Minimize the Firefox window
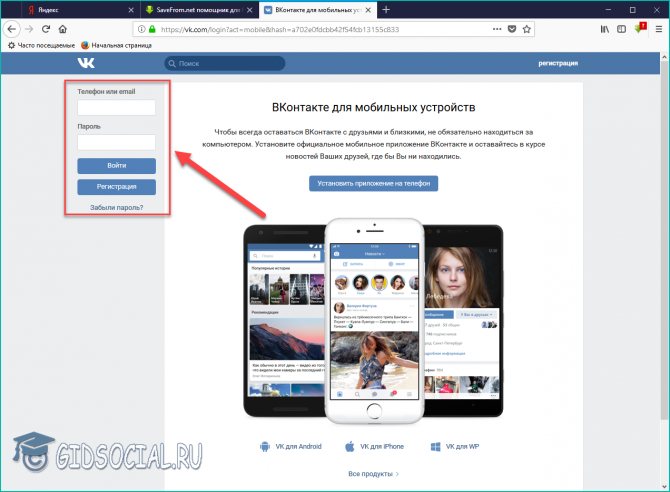This screenshot has height=492, width=670. pyautogui.click(x=608, y=9)
